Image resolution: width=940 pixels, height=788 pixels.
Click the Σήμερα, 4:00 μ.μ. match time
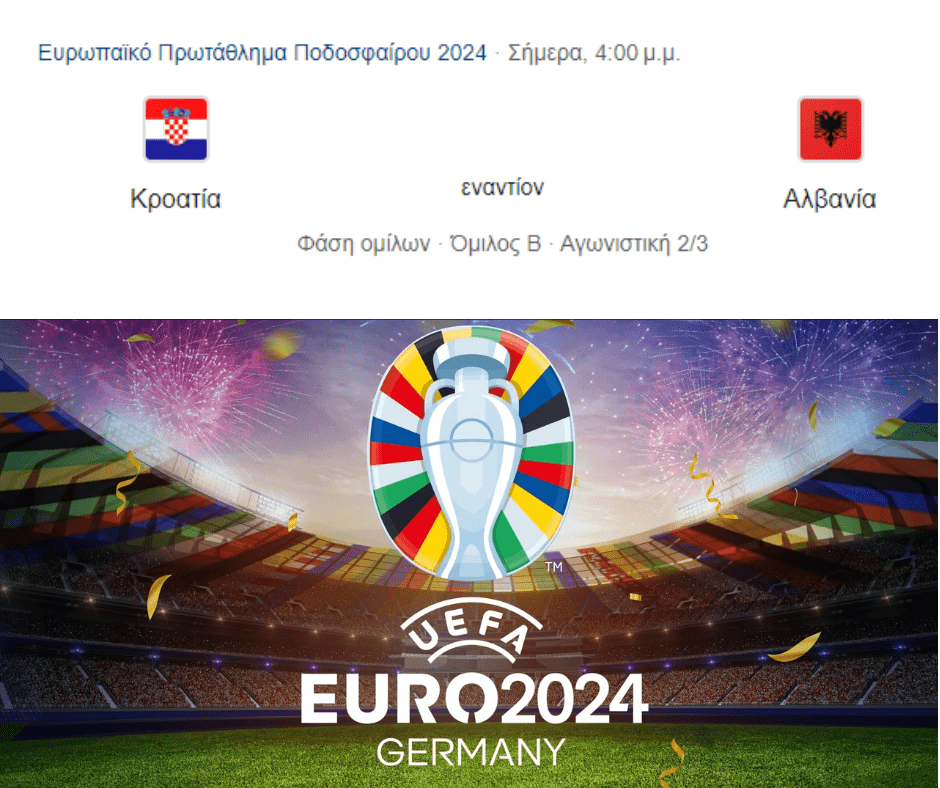click(594, 53)
